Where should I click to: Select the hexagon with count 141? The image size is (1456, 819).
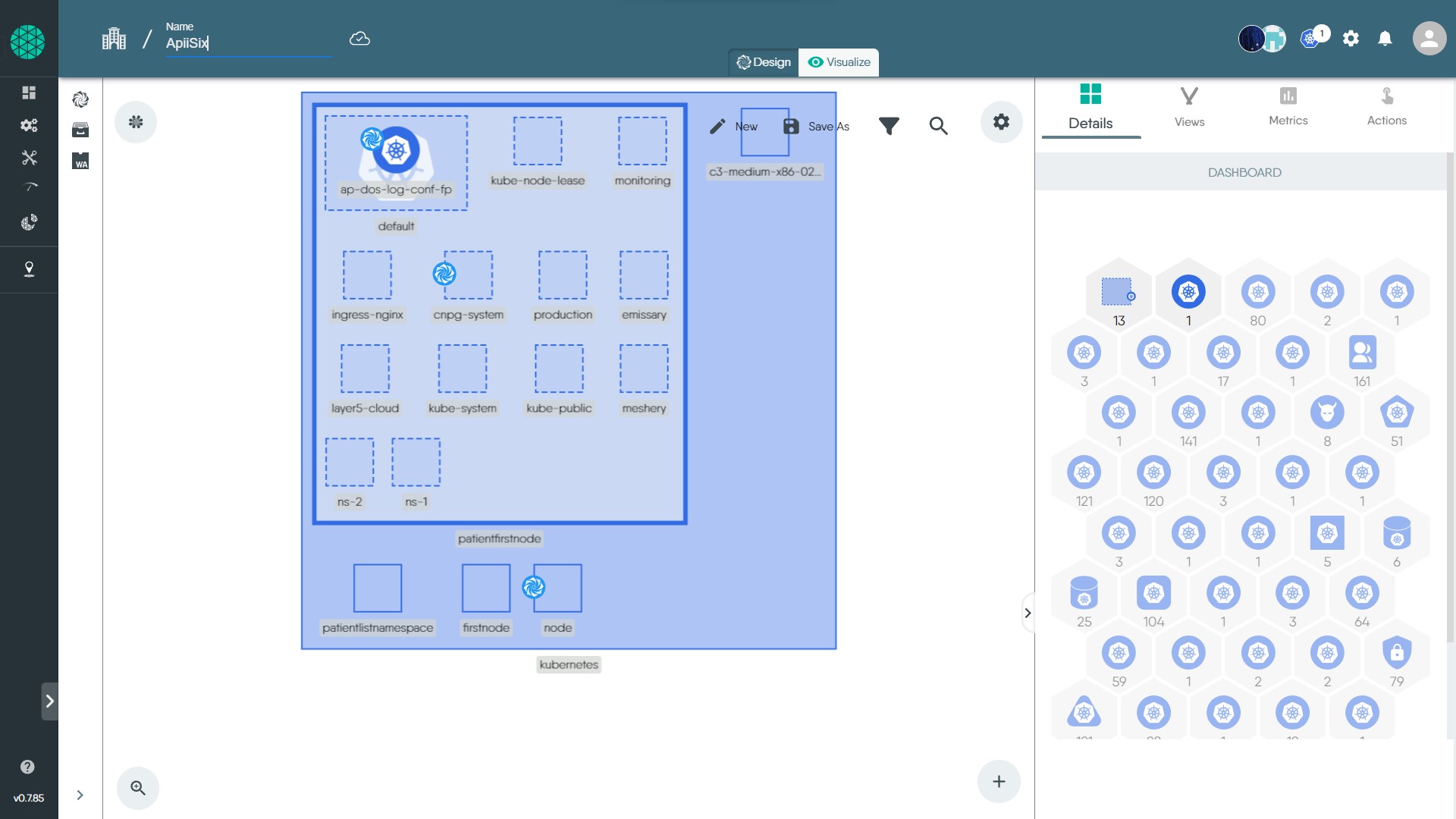[1188, 416]
